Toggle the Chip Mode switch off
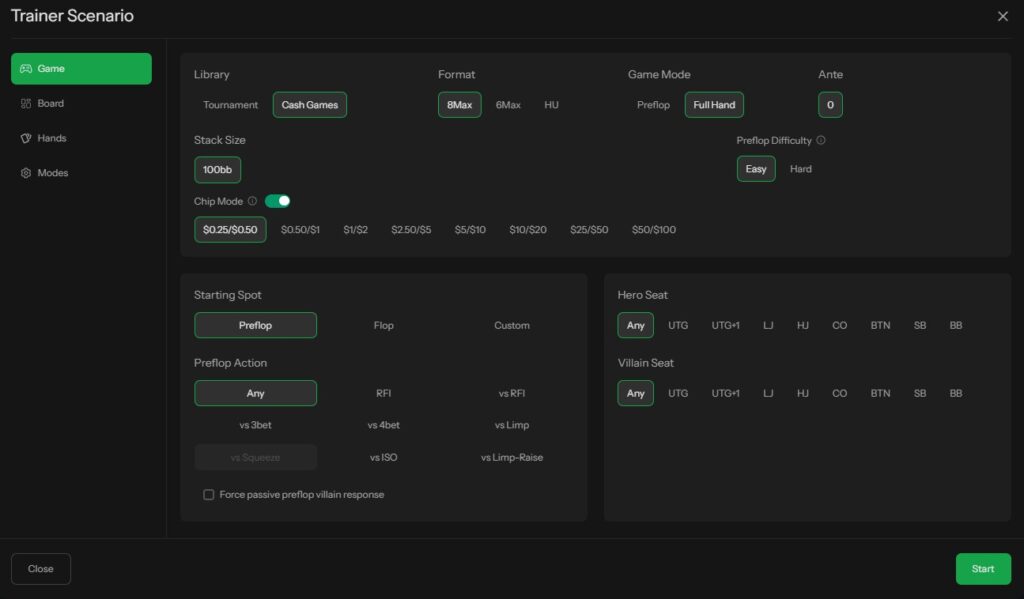Screen dimensions: 1024x599 [x=277, y=201]
